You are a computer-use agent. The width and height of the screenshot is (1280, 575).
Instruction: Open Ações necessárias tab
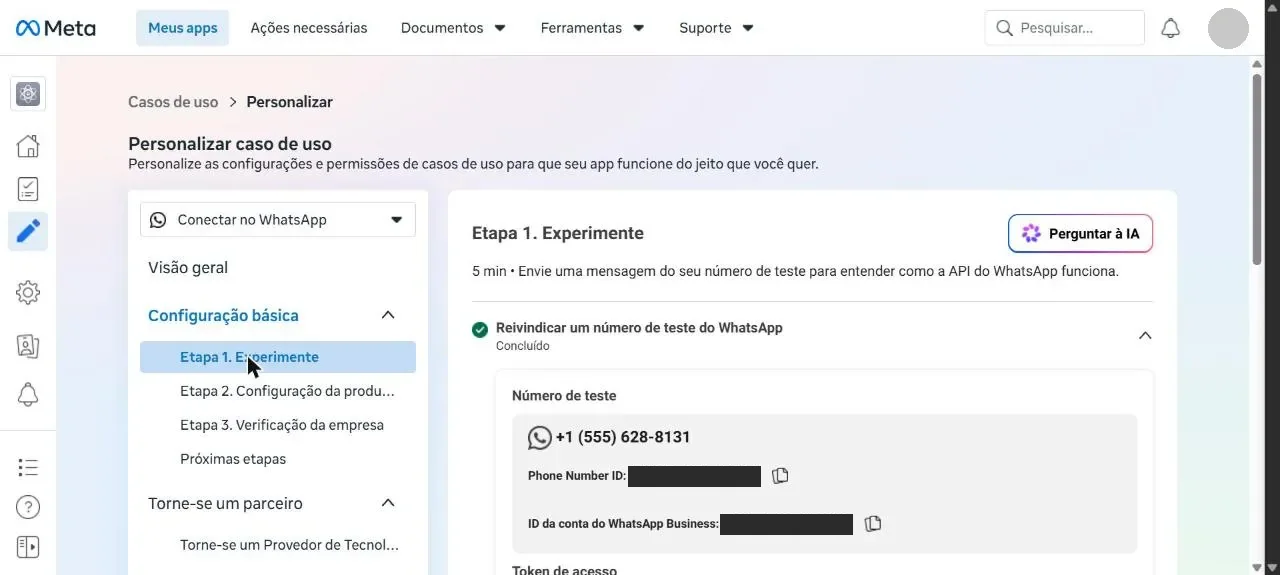click(309, 28)
